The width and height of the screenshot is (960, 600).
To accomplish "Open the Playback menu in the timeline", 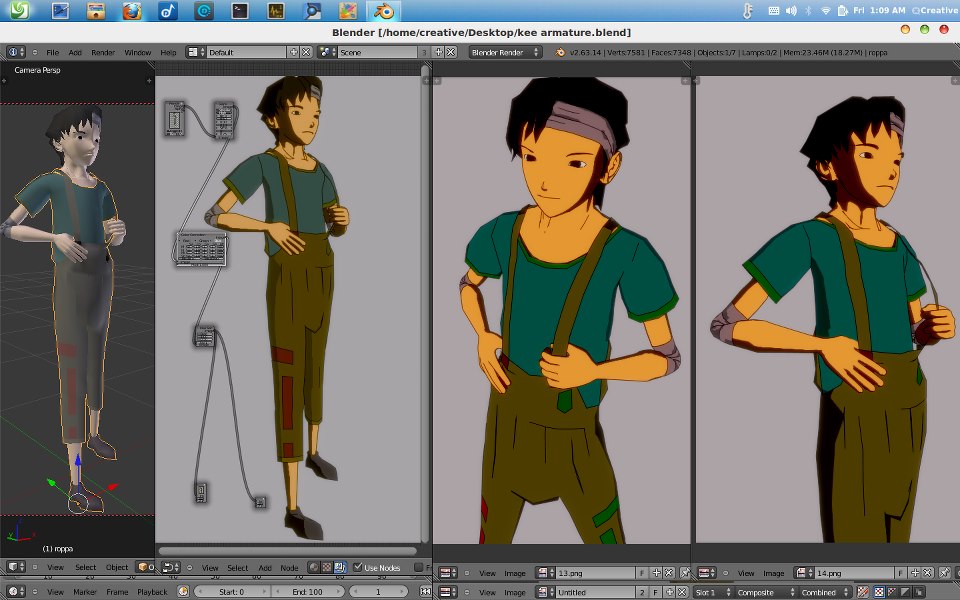I will [x=152, y=592].
